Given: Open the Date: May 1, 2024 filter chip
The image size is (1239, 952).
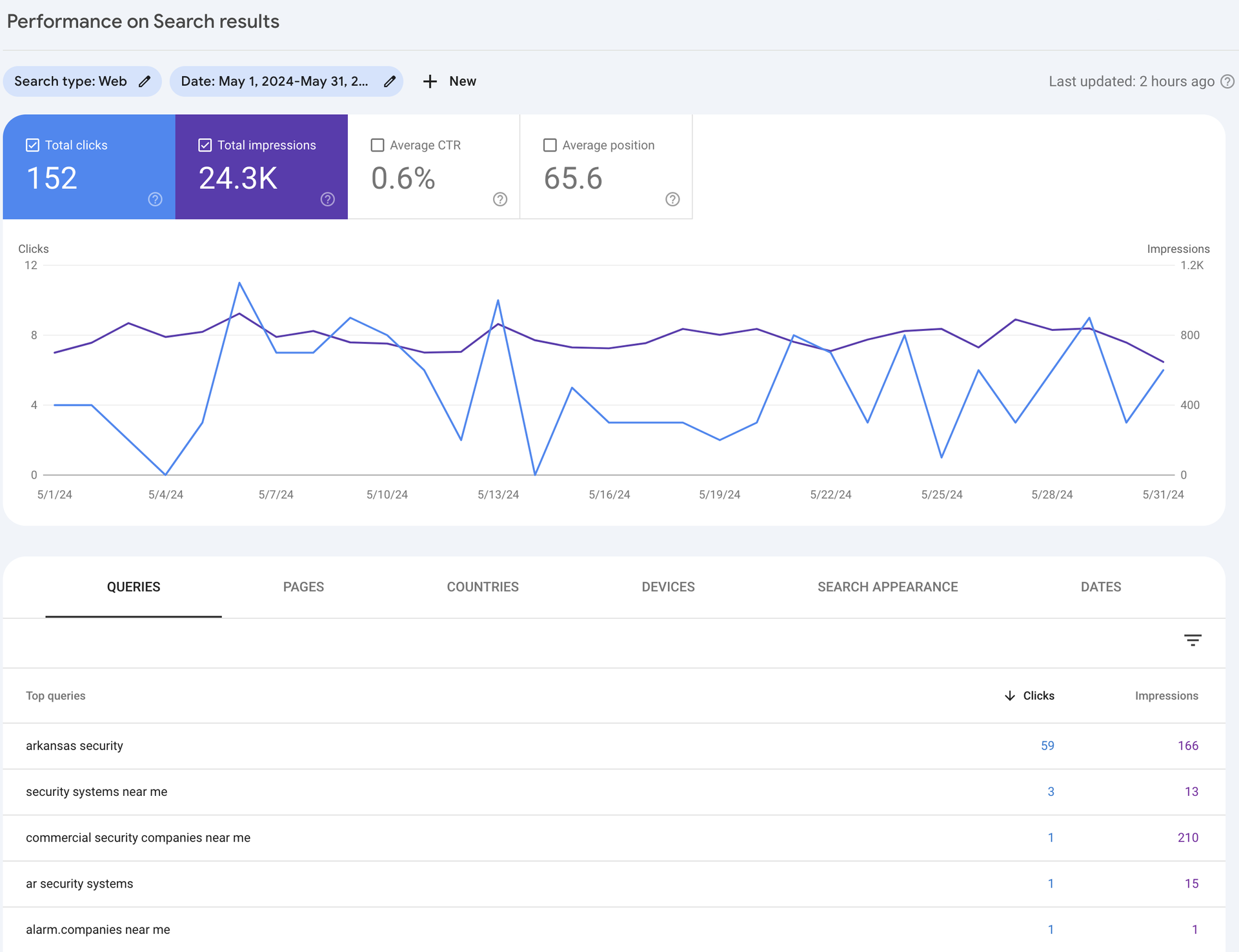Looking at the screenshot, I should [274, 81].
